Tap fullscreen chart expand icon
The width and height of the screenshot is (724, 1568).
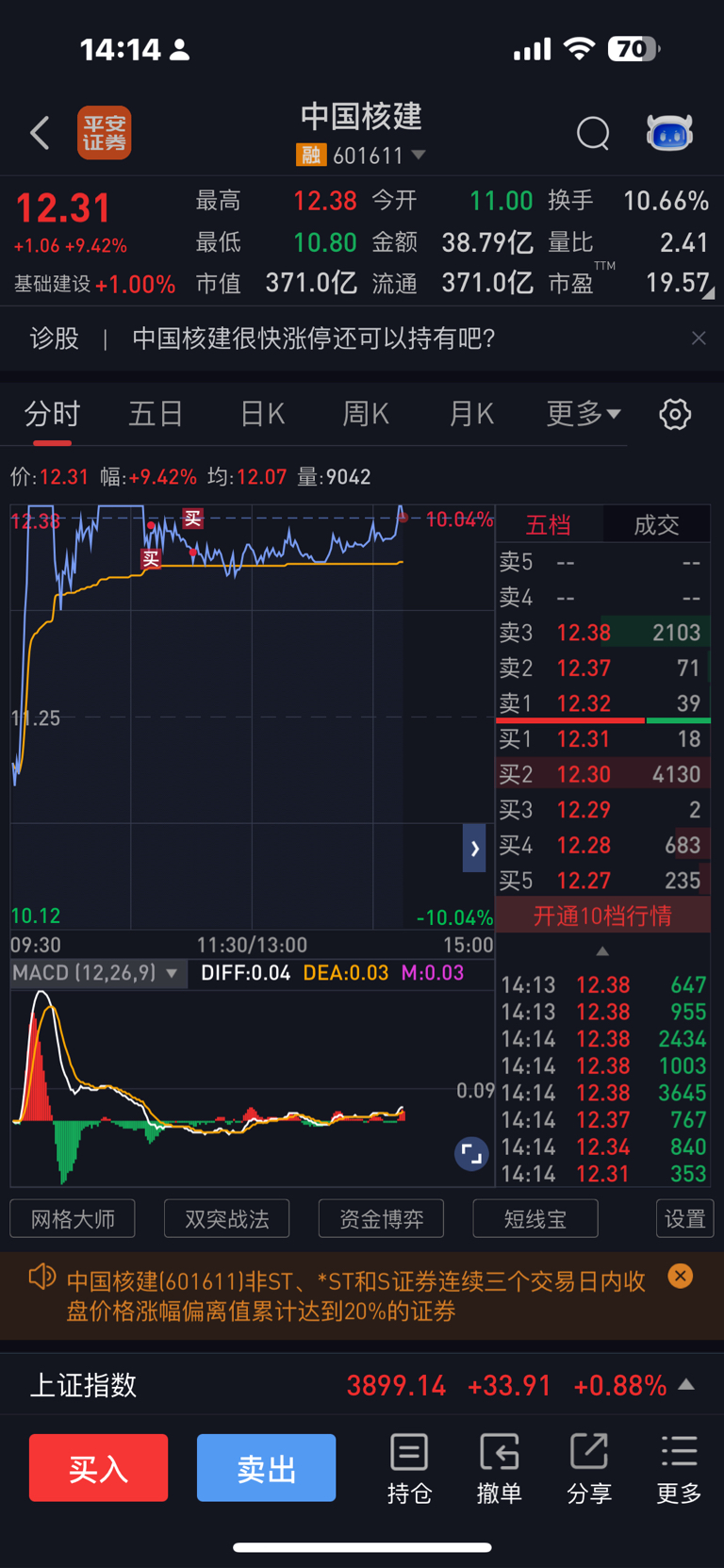(x=471, y=1153)
